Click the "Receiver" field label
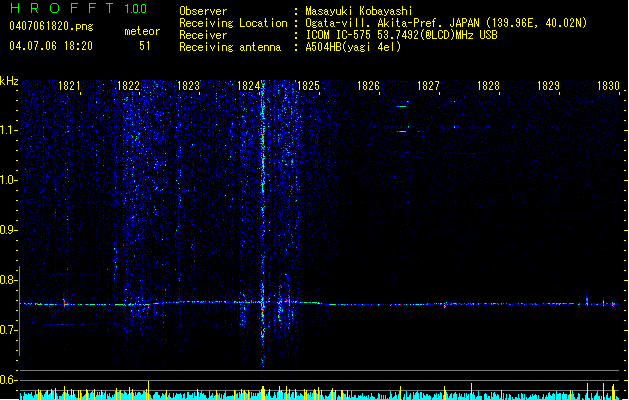The height and width of the screenshot is (400, 629). [x=203, y=35]
